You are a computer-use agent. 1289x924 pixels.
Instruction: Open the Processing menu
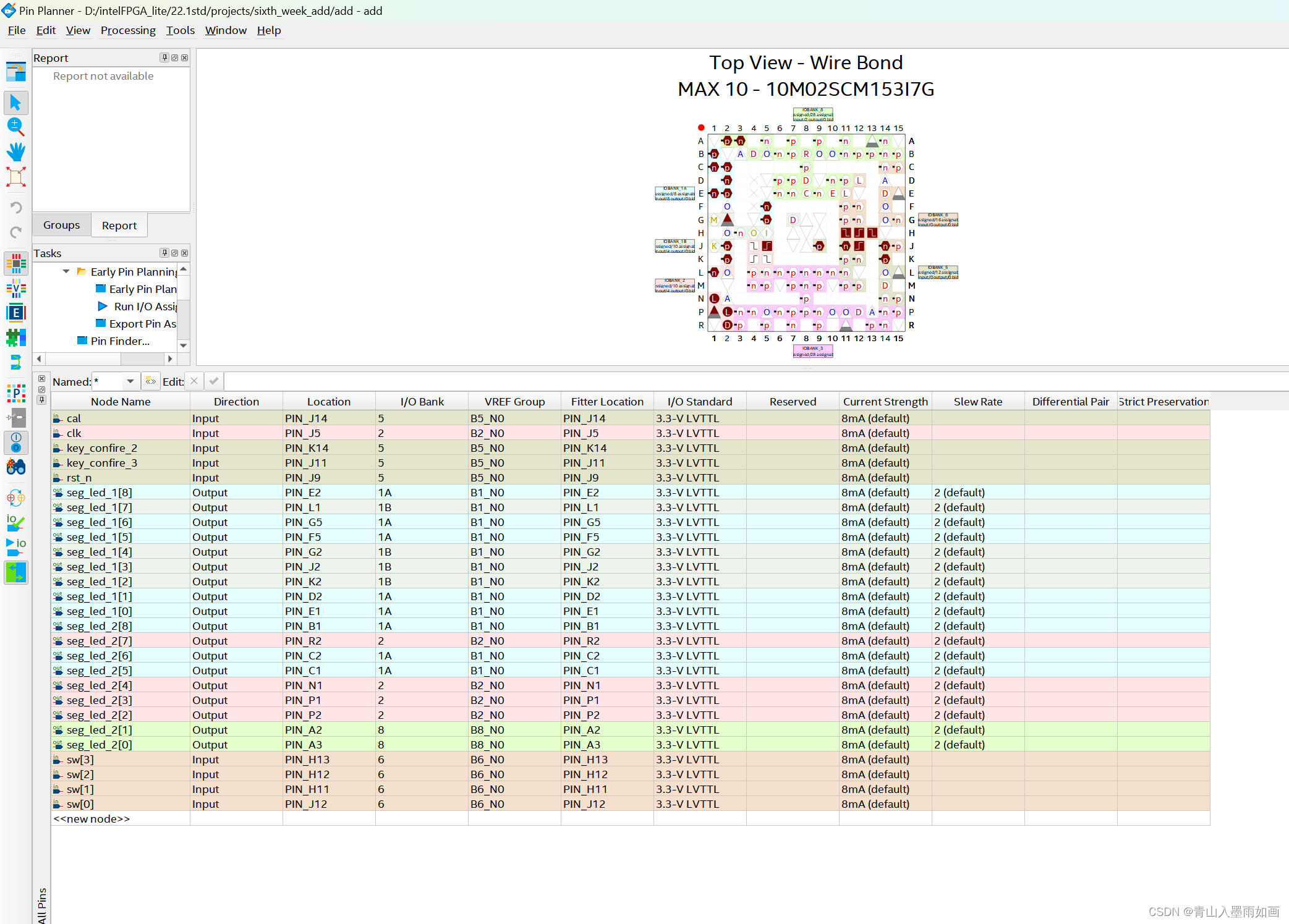click(x=128, y=30)
